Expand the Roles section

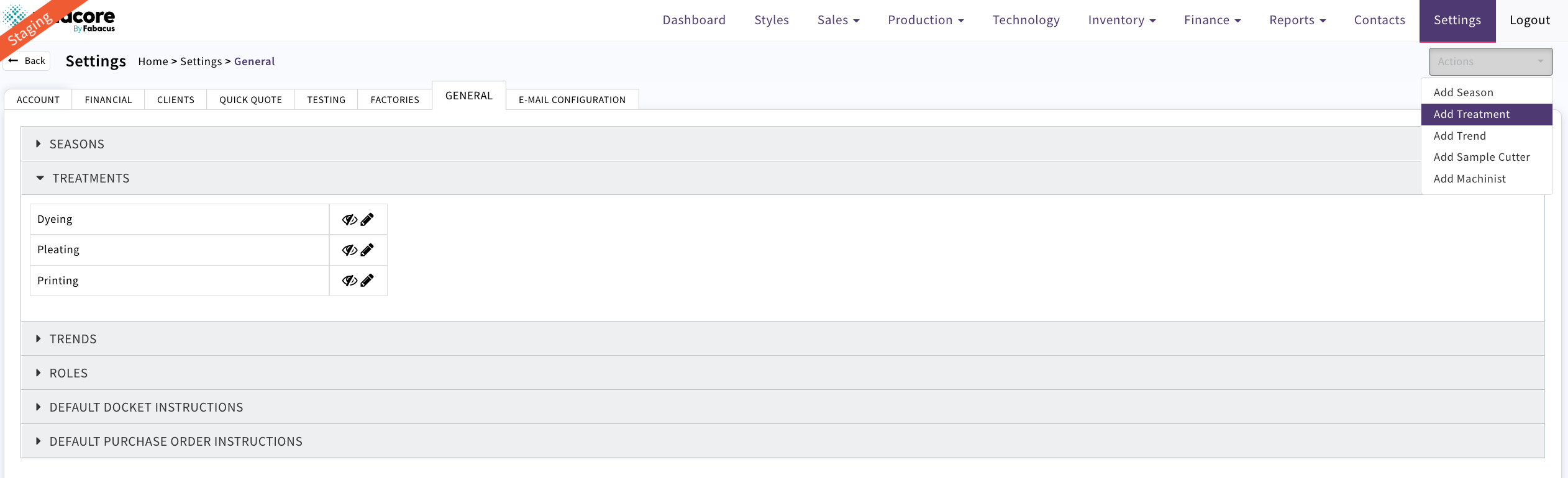(x=68, y=373)
